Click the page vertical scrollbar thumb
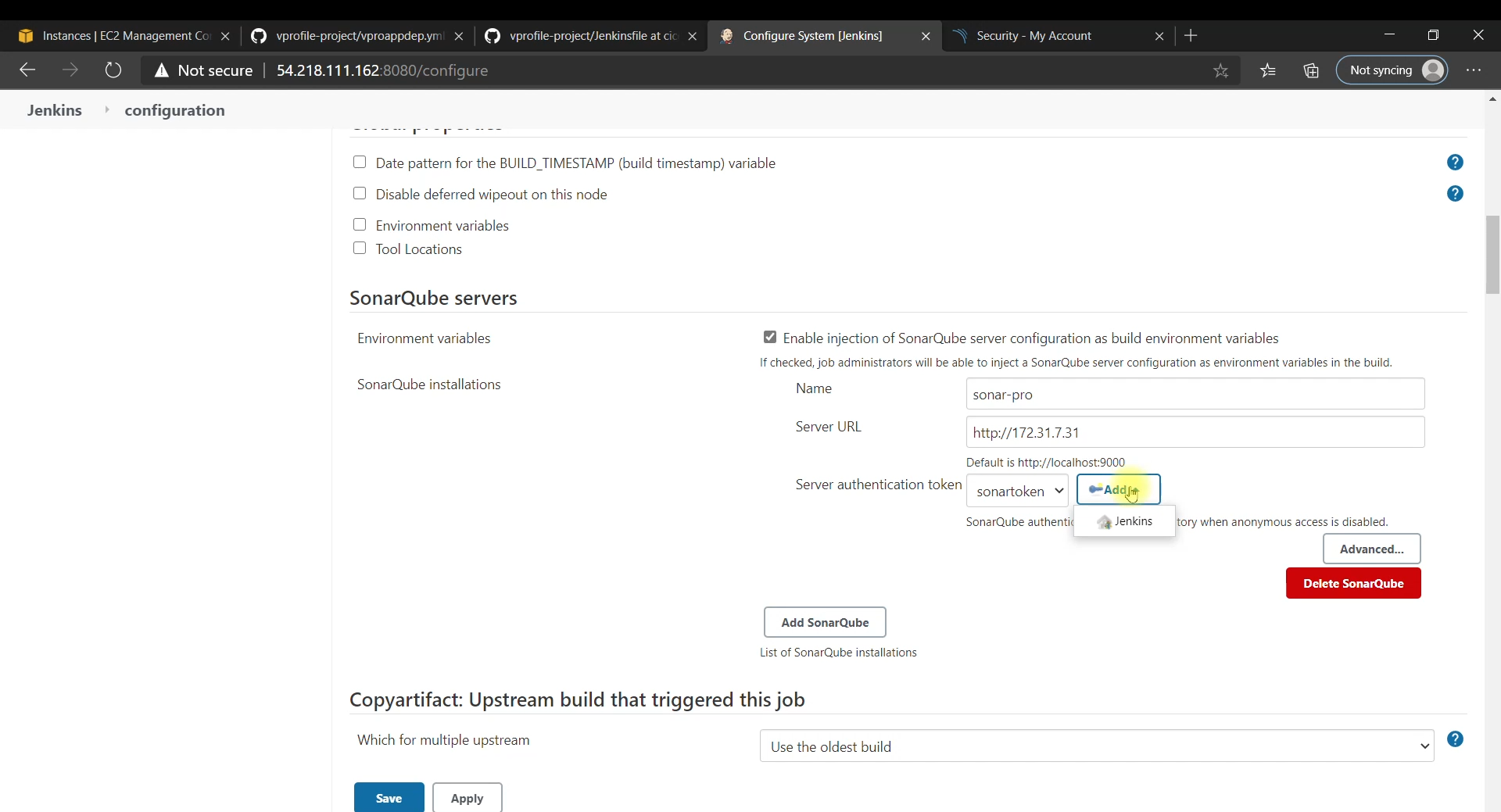Screen dimensions: 1501x812 pos(1492,255)
